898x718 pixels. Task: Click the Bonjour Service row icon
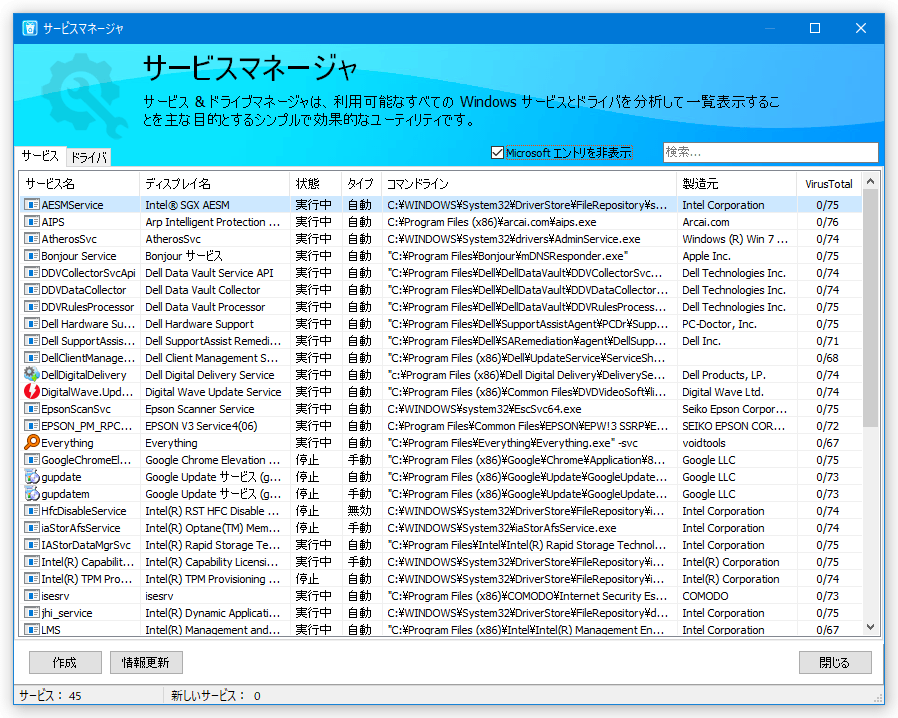(31, 256)
